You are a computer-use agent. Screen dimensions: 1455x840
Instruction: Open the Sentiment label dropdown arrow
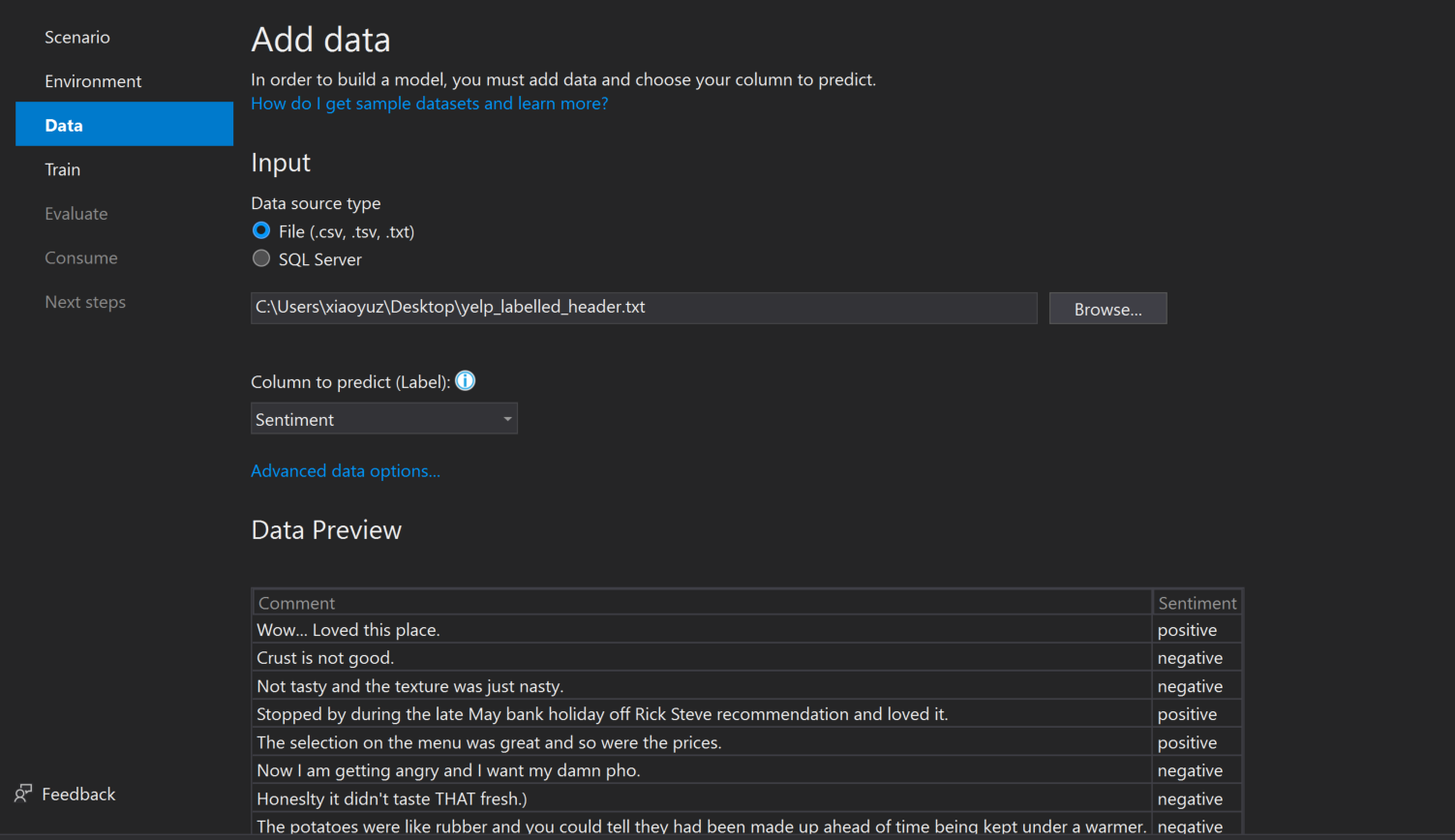click(507, 418)
